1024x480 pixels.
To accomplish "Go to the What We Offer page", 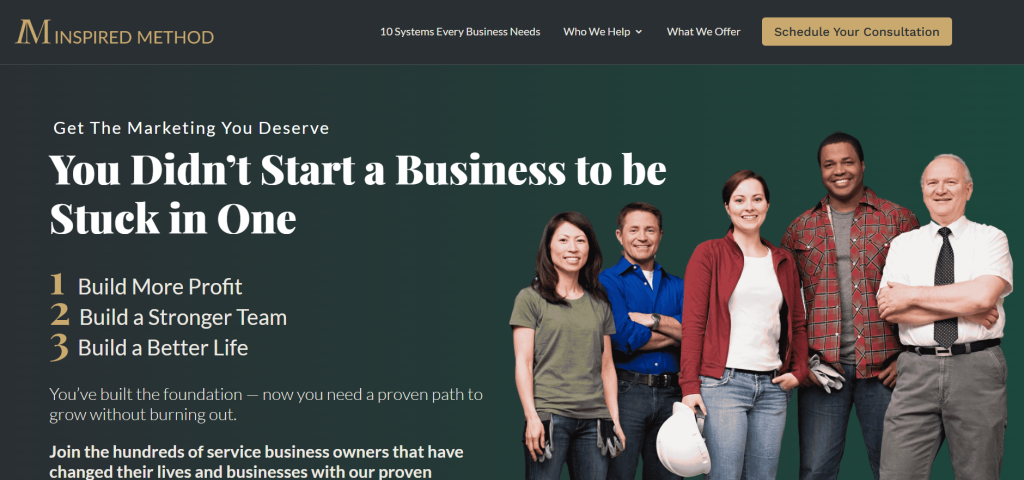I will [703, 32].
